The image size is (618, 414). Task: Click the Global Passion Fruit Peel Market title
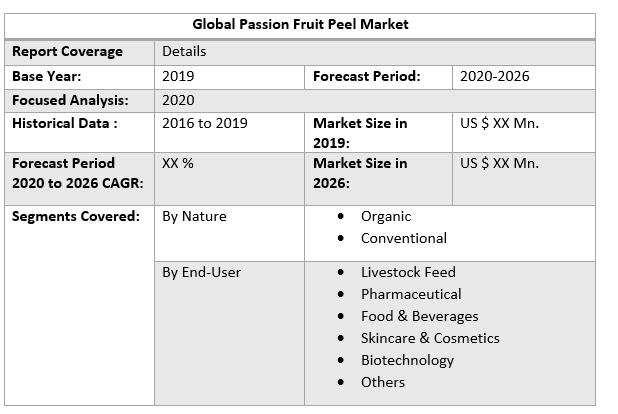click(301, 24)
